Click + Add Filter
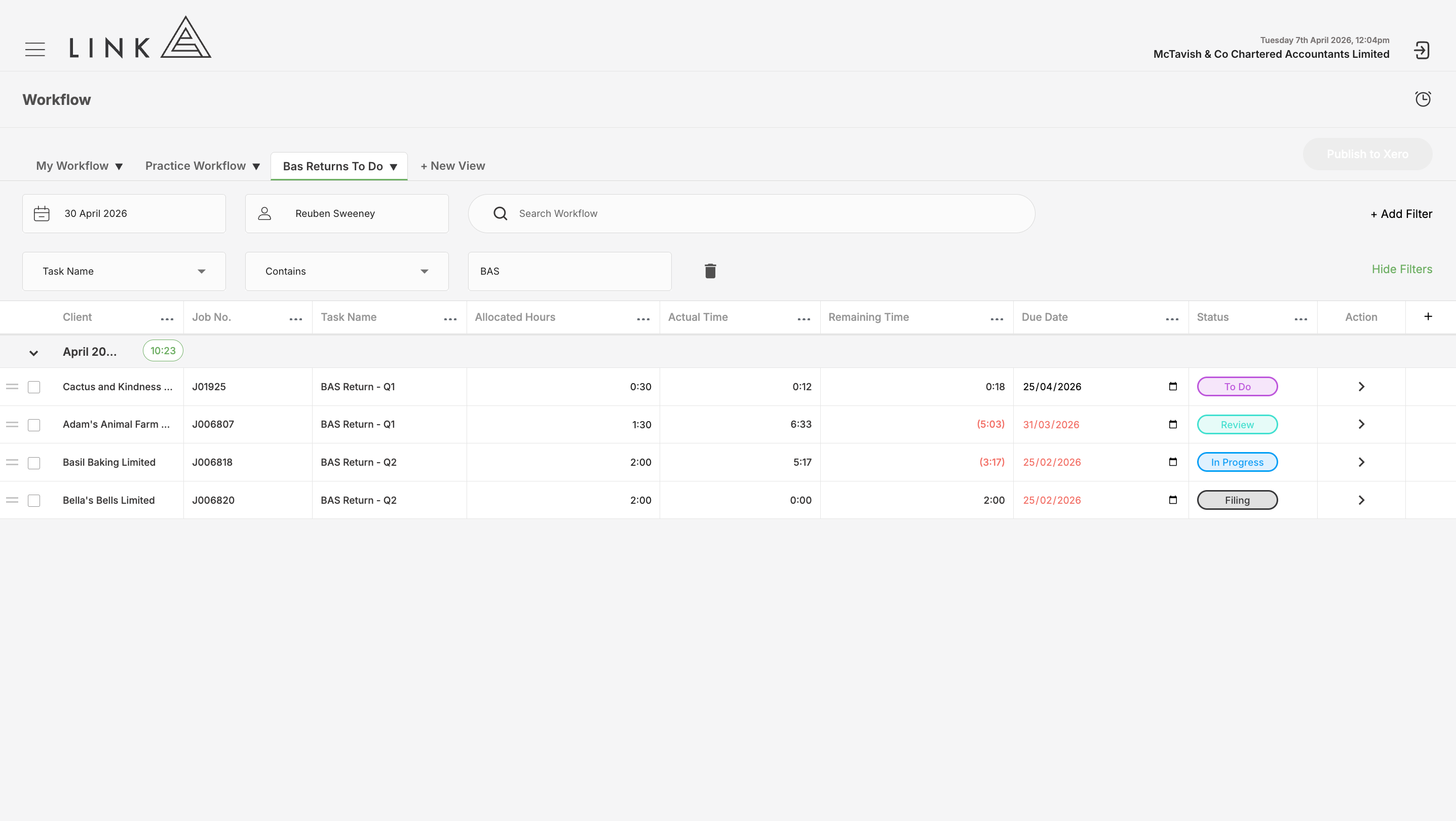Screen dimensions: 1456x821 click(1401, 214)
